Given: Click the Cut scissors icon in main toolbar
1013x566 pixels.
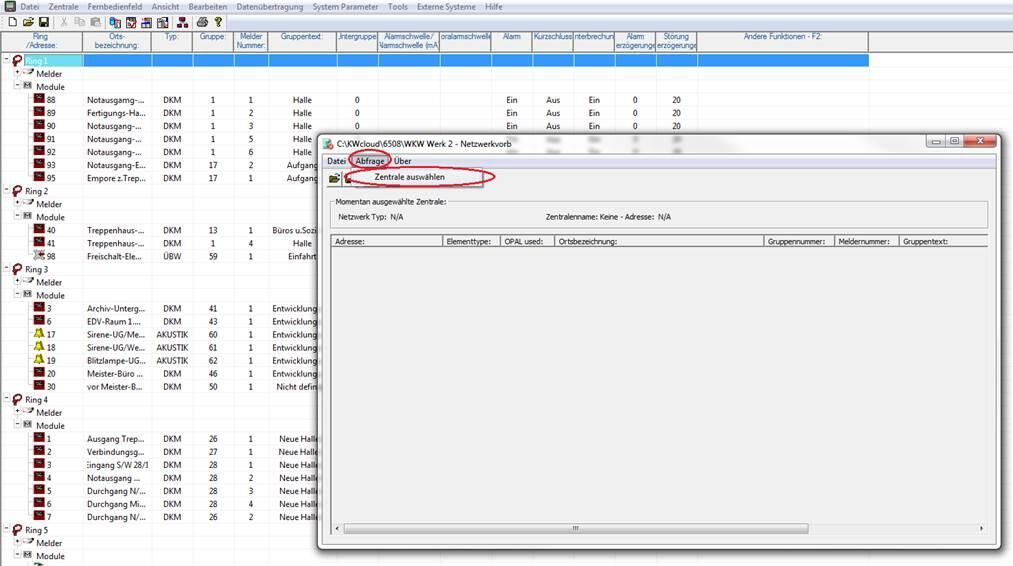Looking at the screenshot, I should tap(64, 22).
